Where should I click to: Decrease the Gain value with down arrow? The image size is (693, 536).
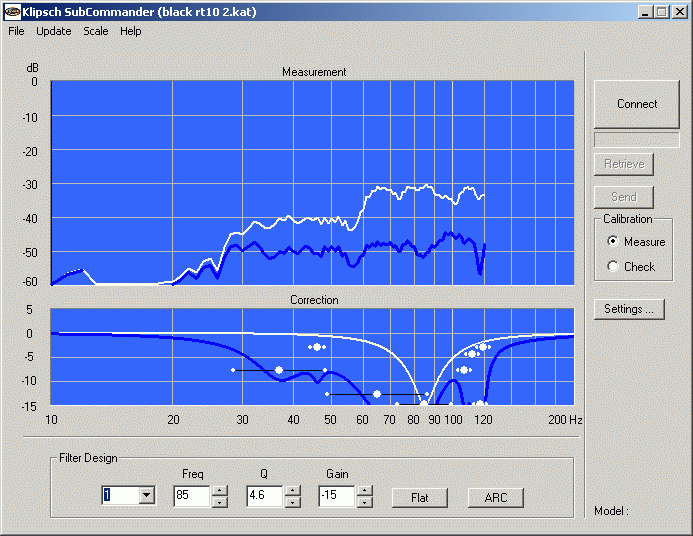(364, 502)
